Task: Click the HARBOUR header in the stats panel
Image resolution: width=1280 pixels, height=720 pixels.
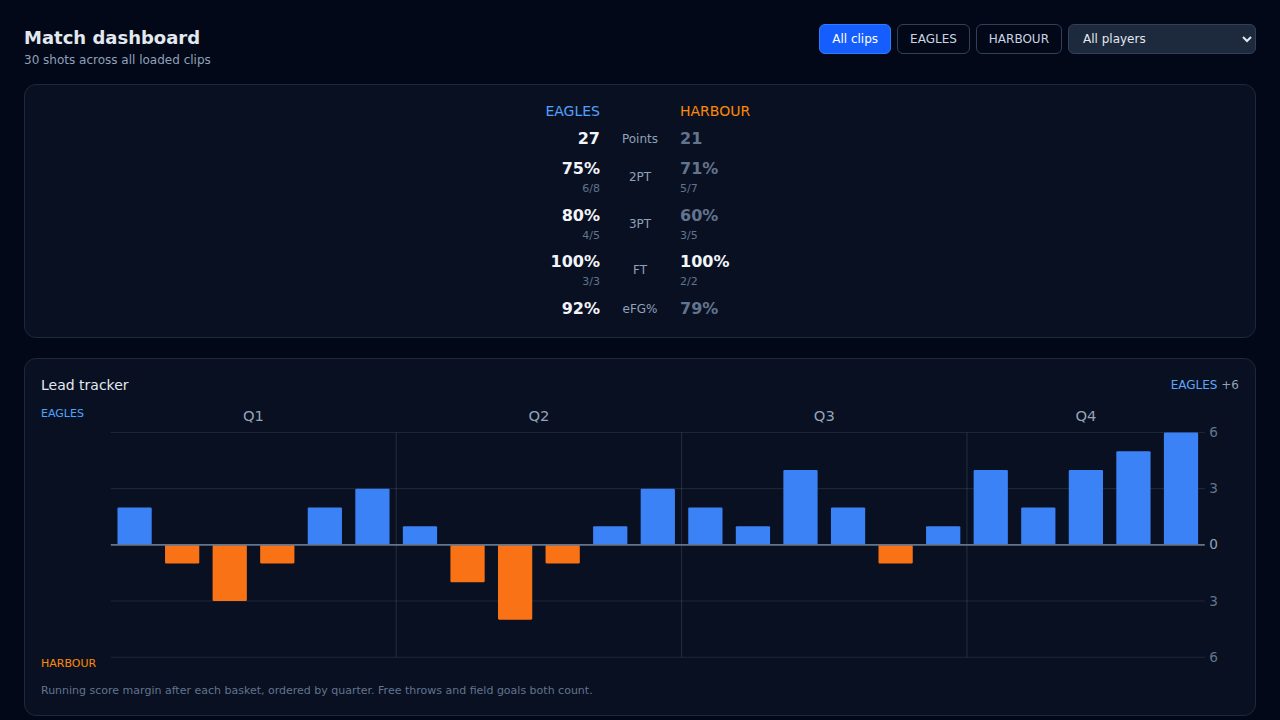Action: click(715, 111)
